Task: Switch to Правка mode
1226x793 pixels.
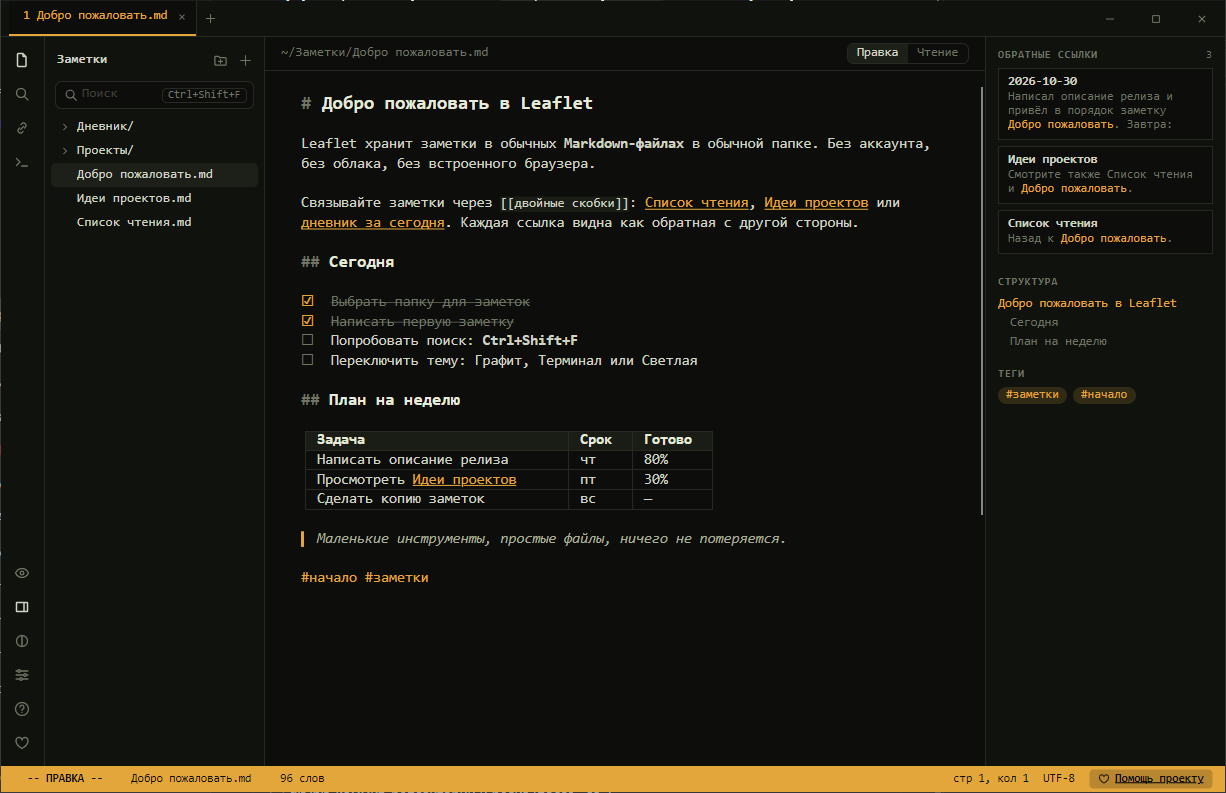Action: pos(877,53)
